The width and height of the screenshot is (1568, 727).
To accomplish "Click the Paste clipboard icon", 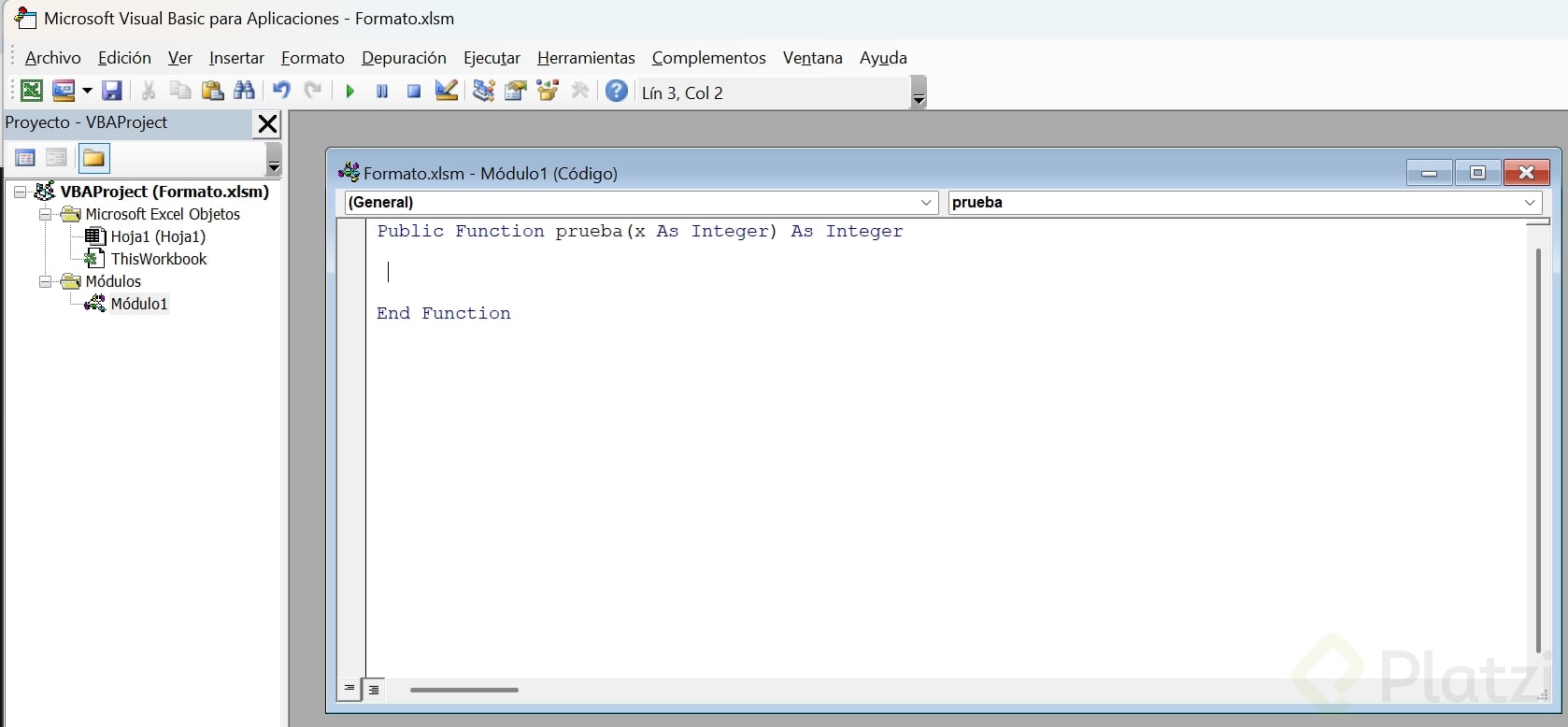I will 213,91.
